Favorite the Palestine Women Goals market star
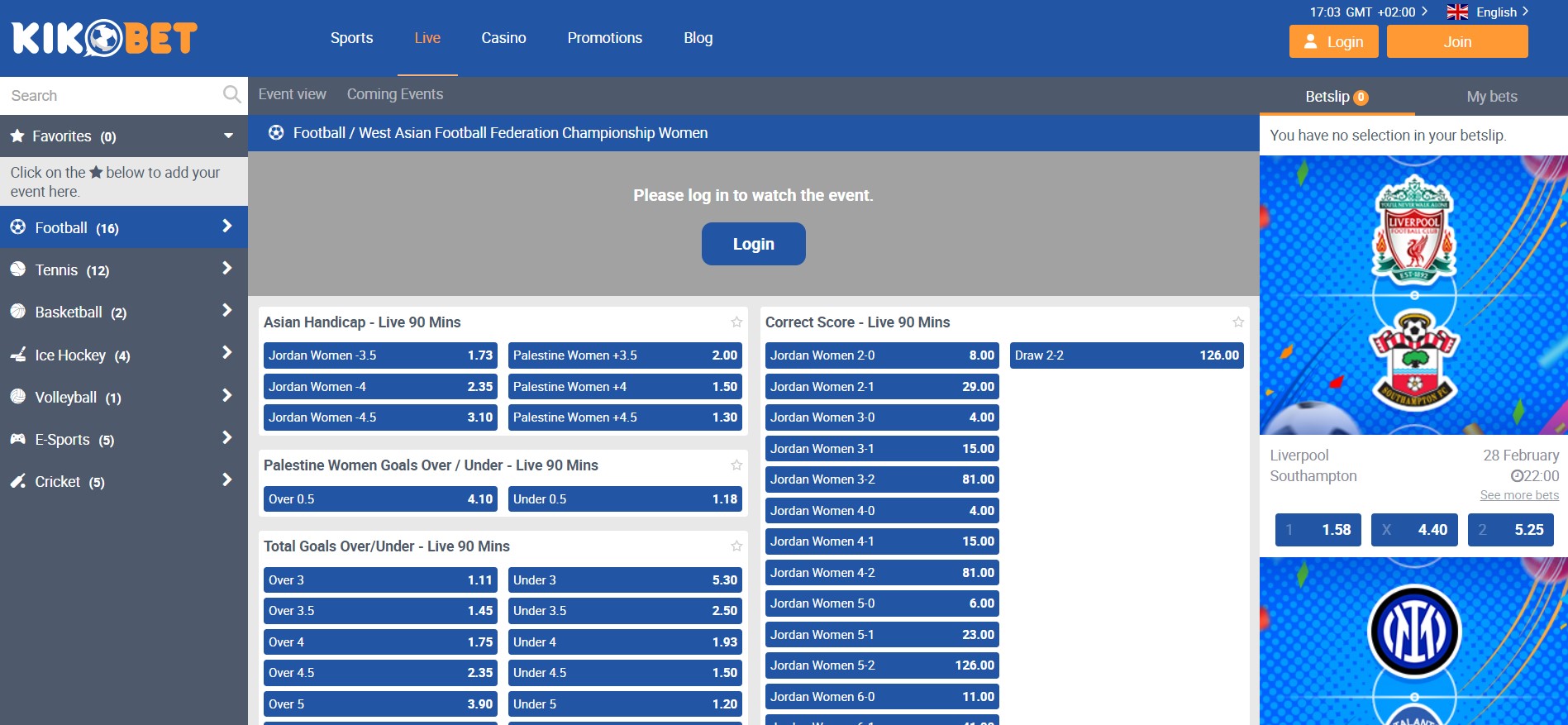The width and height of the screenshot is (1568, 725). (736, 465)
